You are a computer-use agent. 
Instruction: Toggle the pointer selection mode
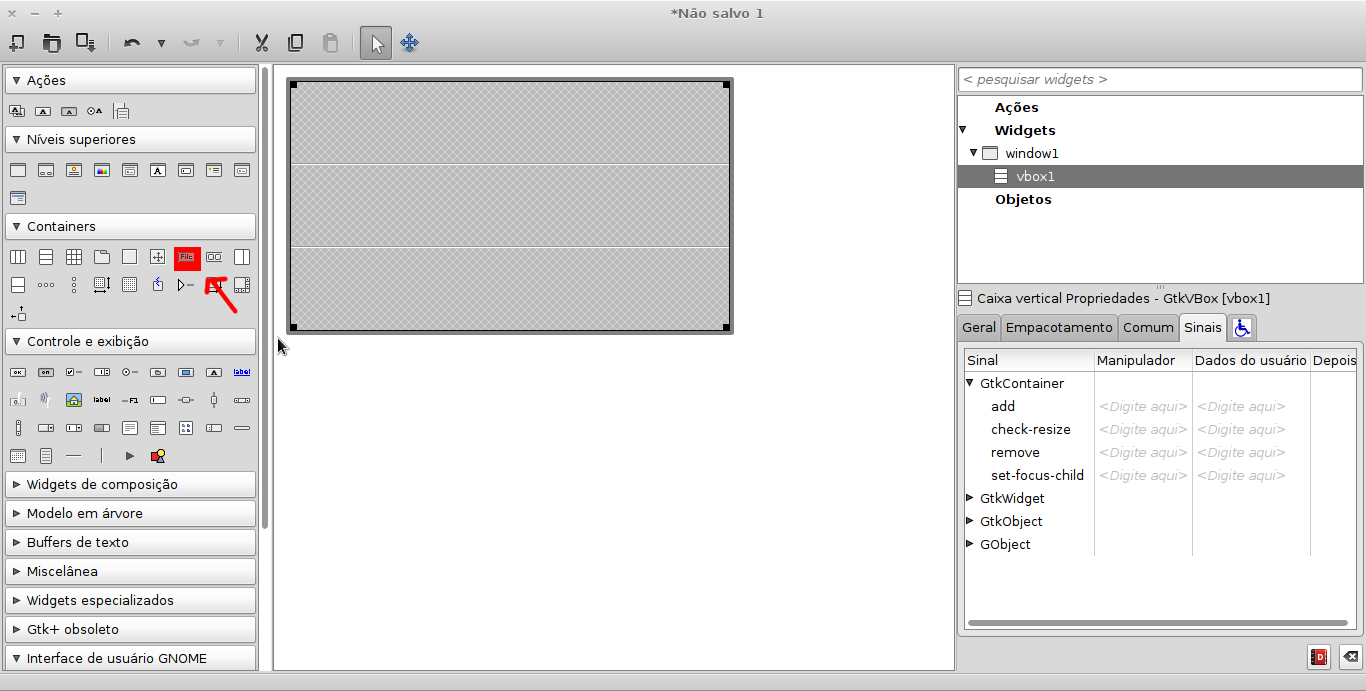[376, 43]
